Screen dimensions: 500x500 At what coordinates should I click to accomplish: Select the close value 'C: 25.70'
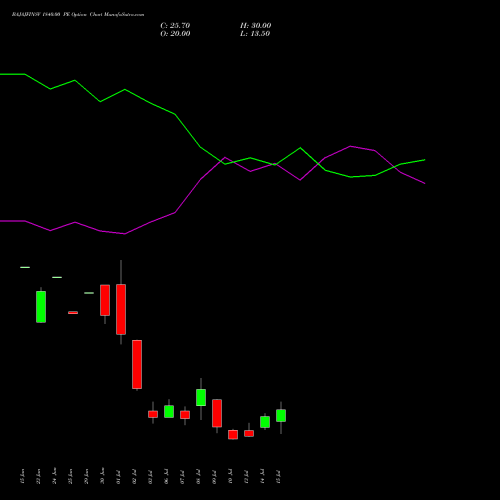(x=175, y=26)
